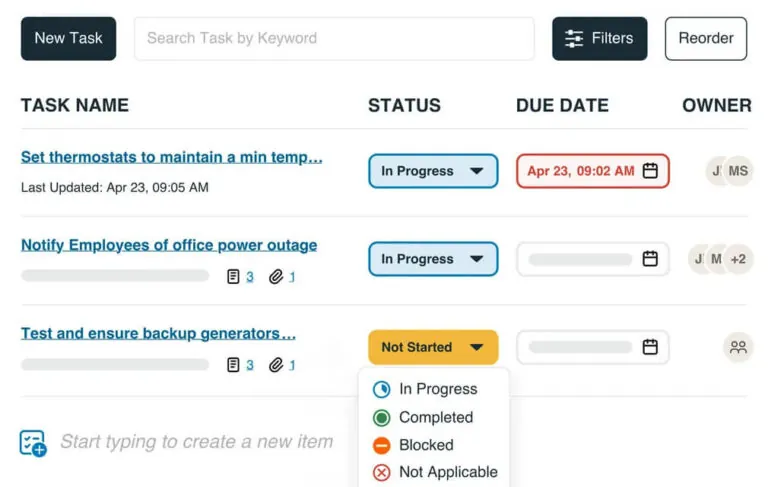Open calendar icon for Apr 23 due date
Image resolution: width=768 pixels, height=487 pixels.
(650, 171)
